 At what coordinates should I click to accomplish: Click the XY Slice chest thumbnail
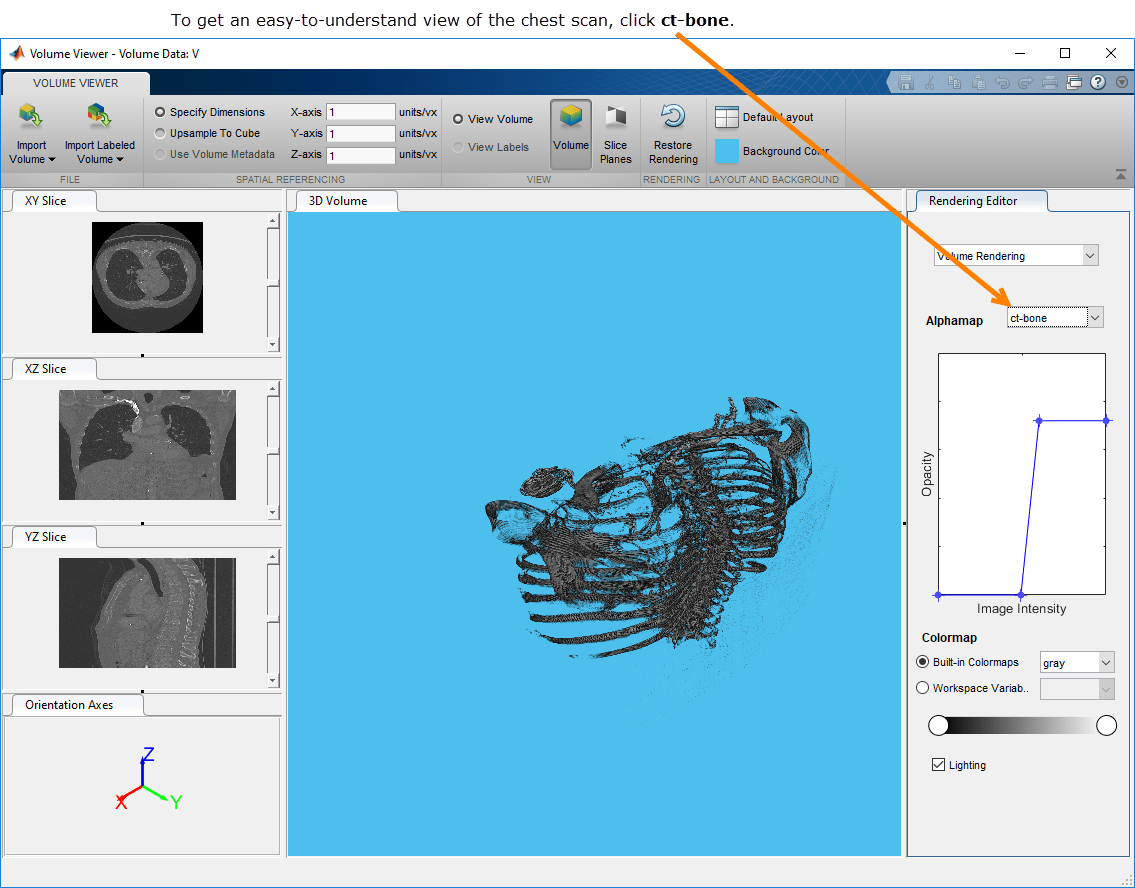[147, 278]
